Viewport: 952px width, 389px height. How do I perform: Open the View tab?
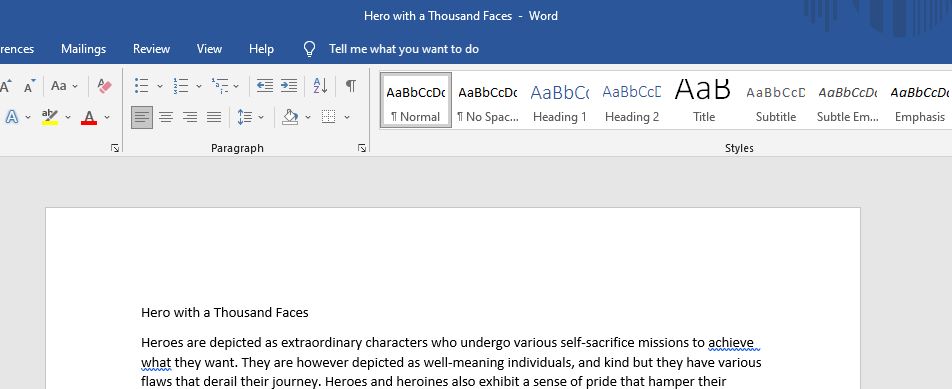click(x=209, y=49)
